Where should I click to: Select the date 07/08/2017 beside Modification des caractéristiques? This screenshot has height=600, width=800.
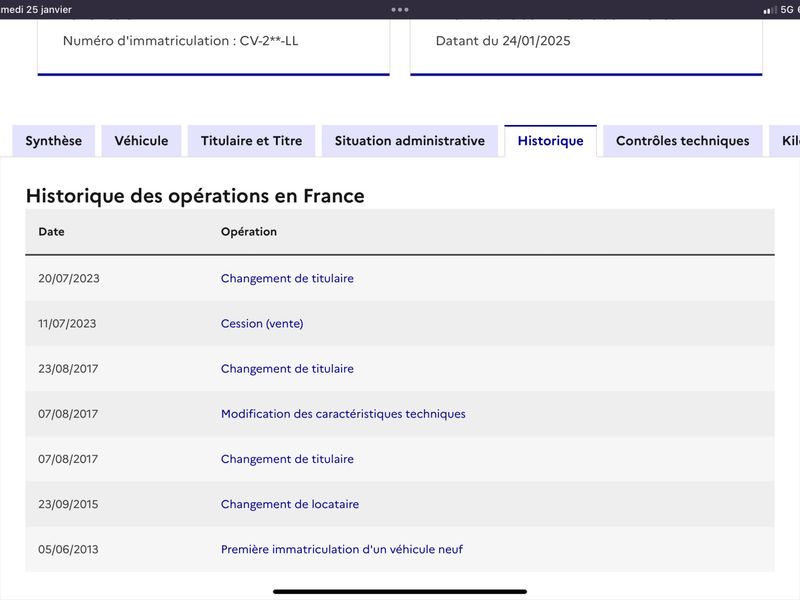coord(68,414)
